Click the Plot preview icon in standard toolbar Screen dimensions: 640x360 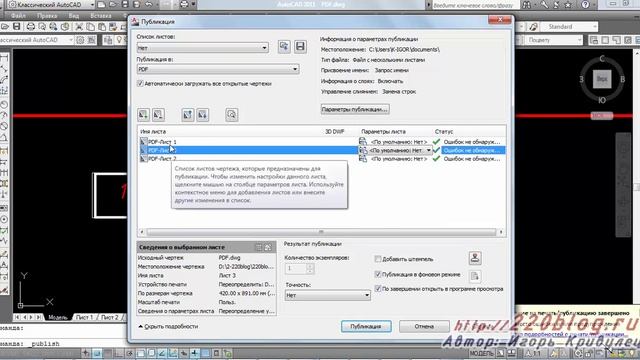[42, 27]
